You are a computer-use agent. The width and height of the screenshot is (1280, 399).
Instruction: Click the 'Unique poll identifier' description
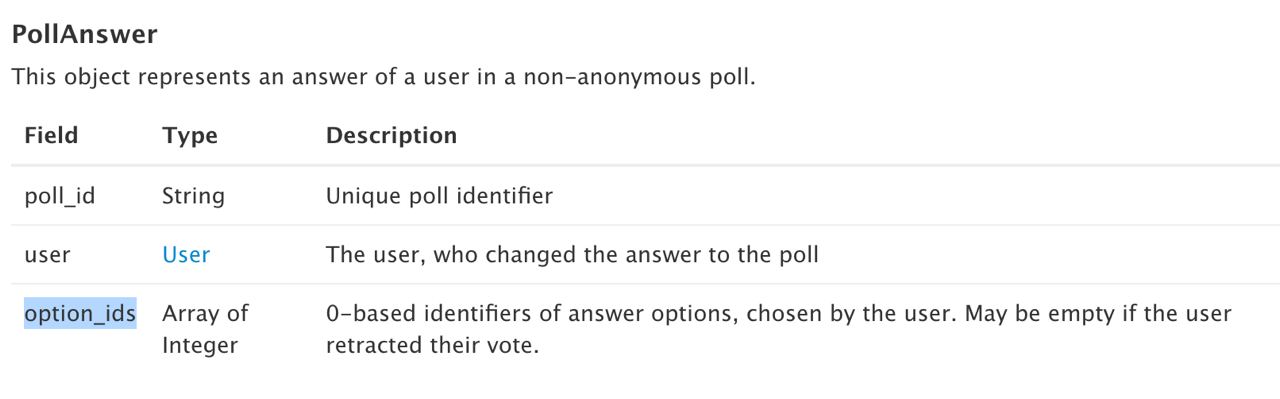[x=439, y=196]
